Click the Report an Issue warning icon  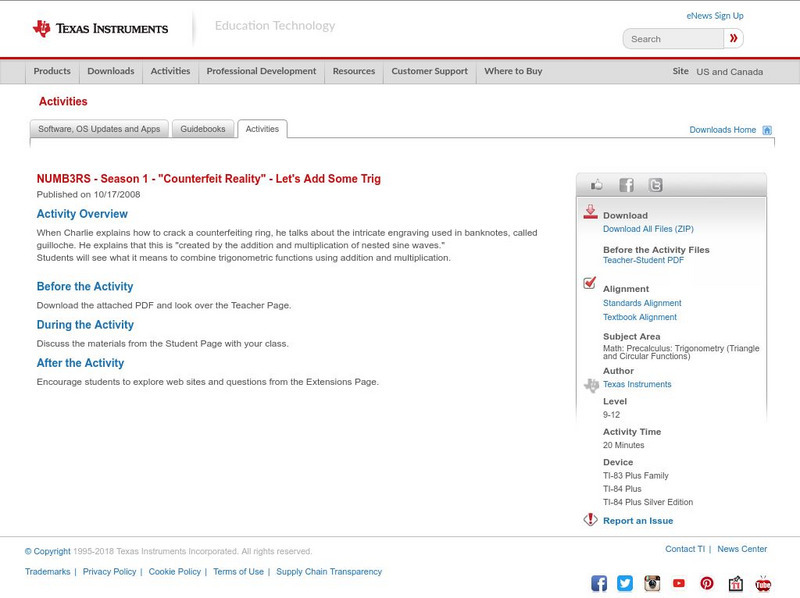(590, 519)
